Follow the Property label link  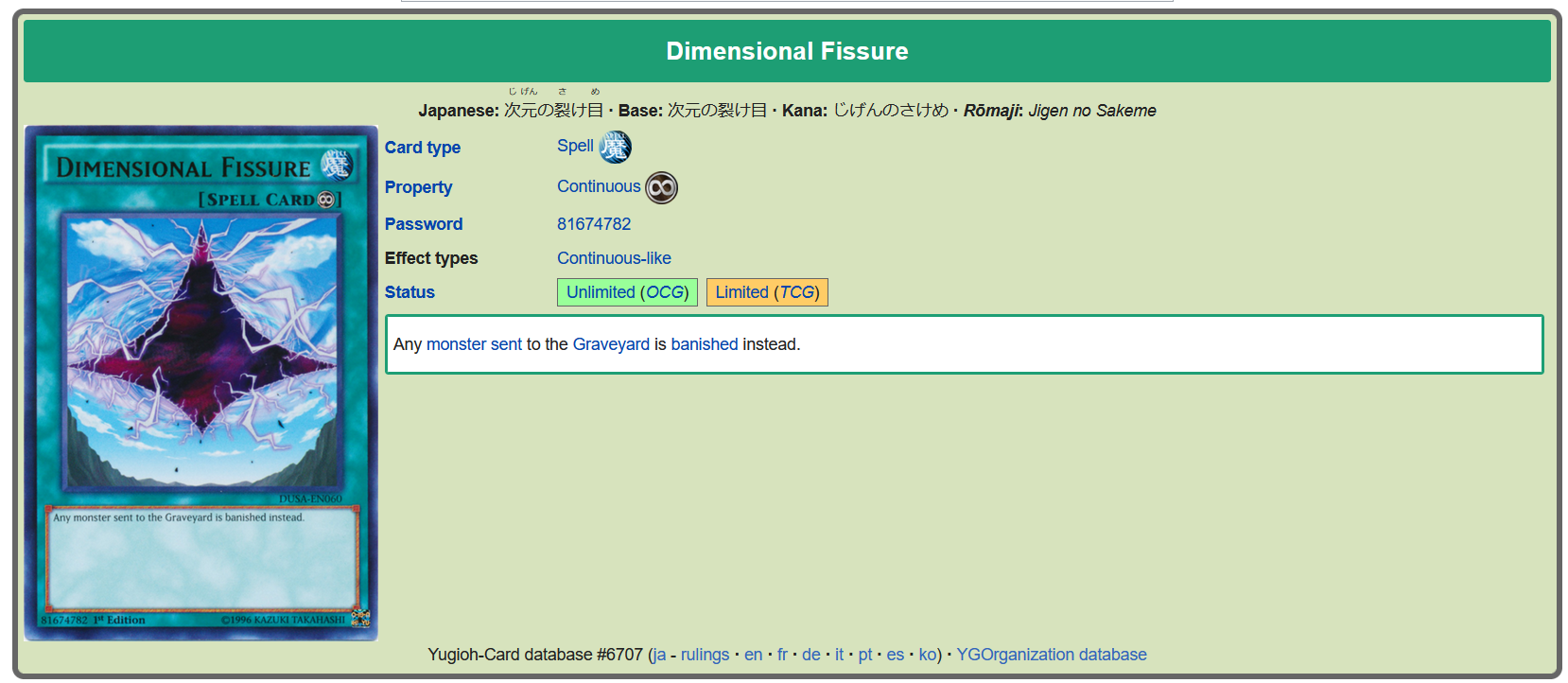pos(418,187)
